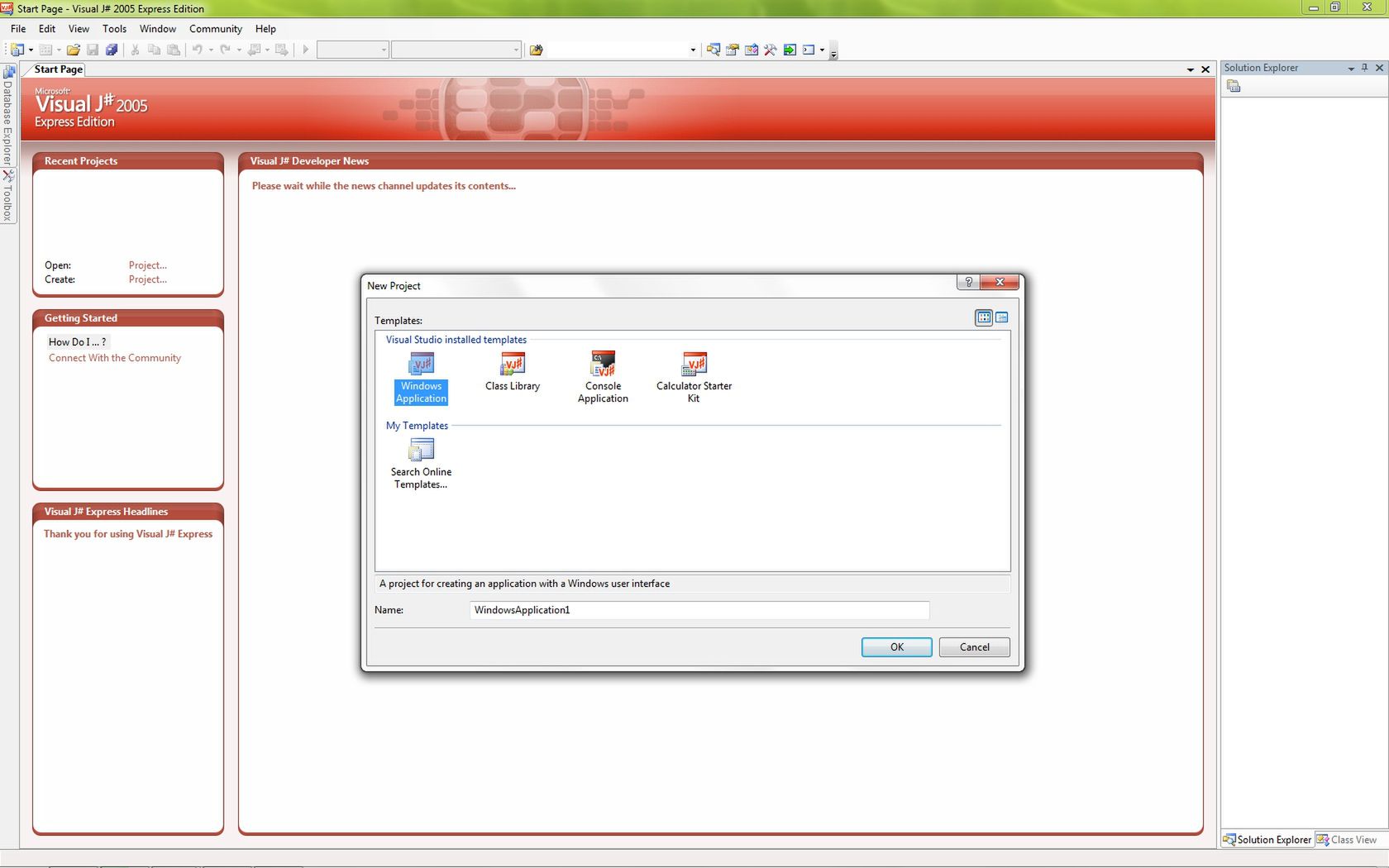Viewport: 1389px width, 868px height.
Task: Click the Start Debugging play icon
Action: [306, 50]
